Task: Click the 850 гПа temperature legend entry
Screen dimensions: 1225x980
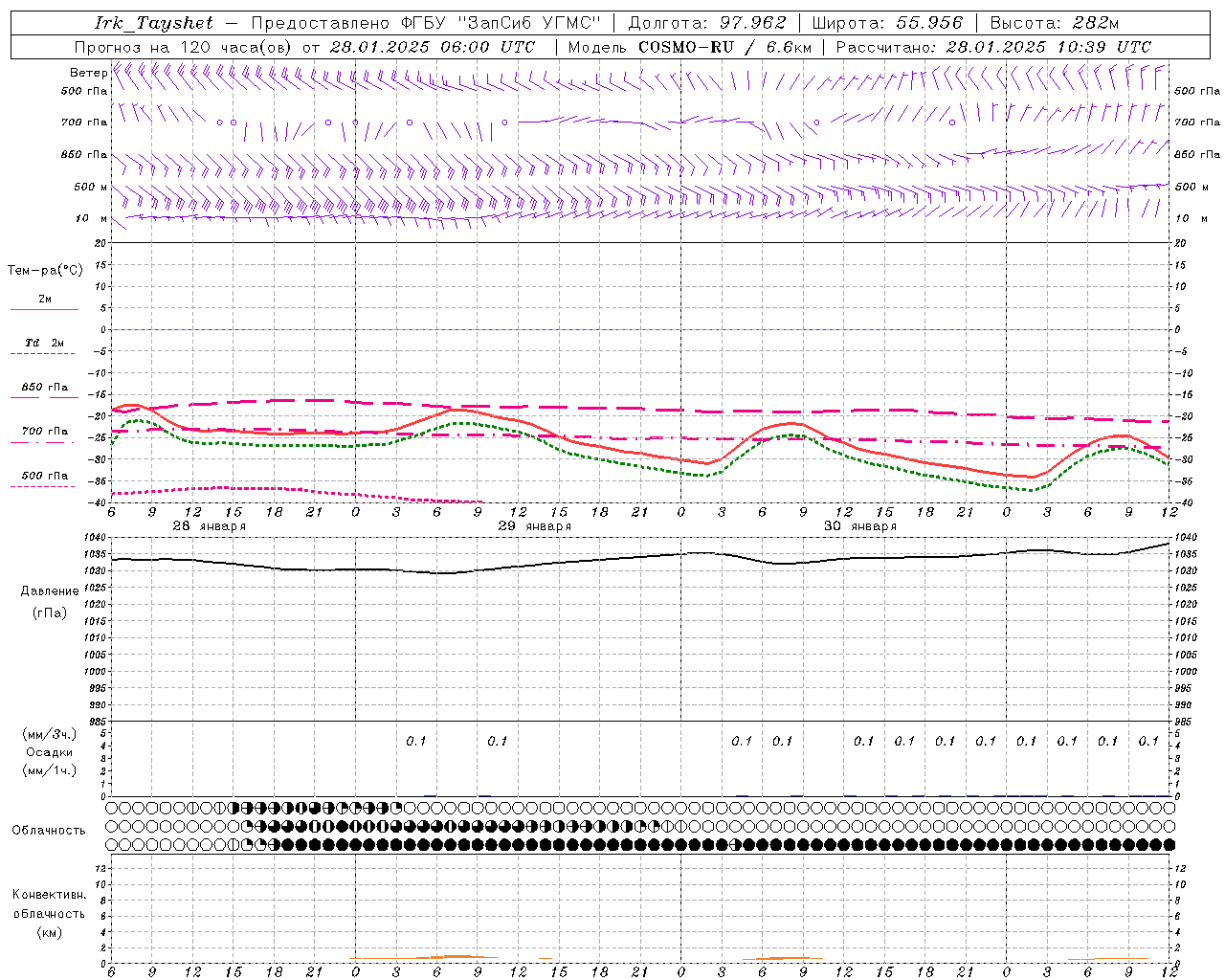Action: 45,390
